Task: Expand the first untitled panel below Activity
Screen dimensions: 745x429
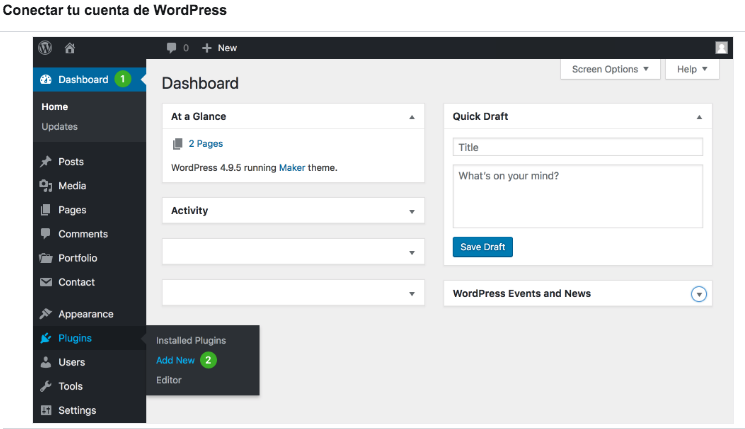Action: 412,253
